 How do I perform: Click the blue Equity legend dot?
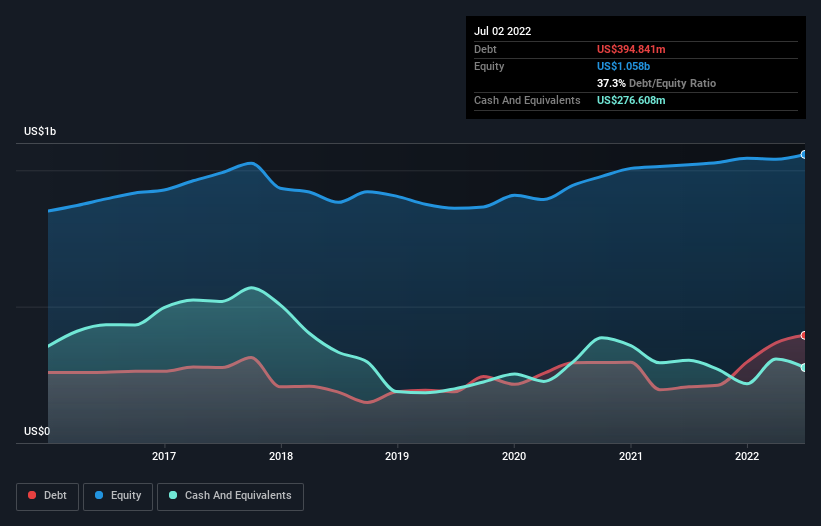(x=99, y=495)
